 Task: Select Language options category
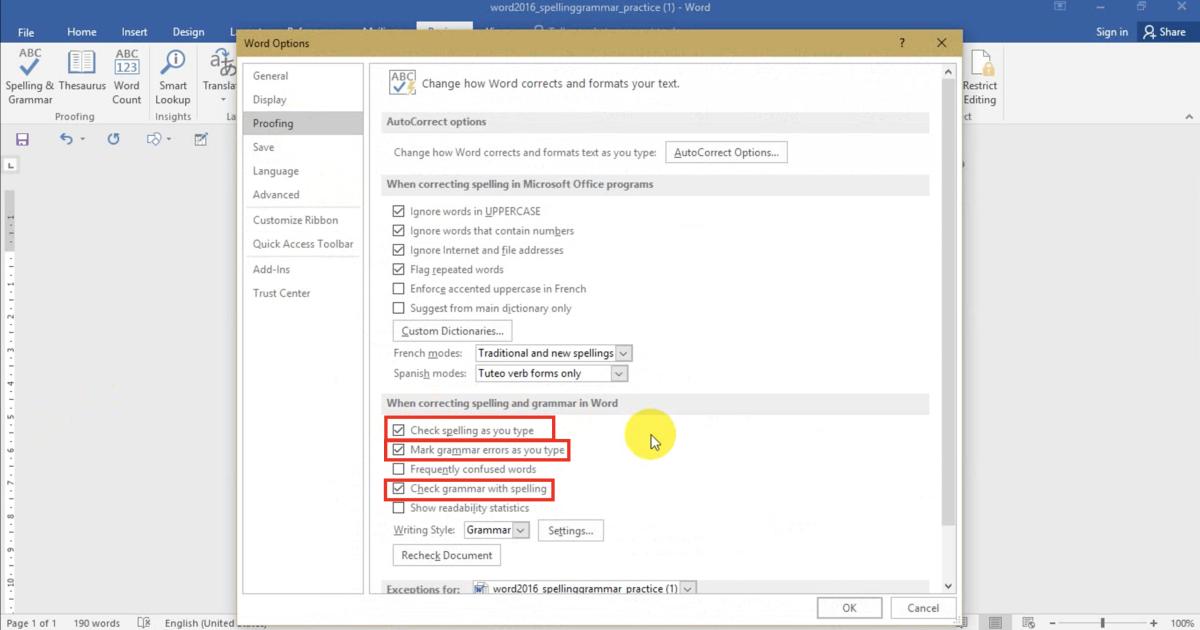tap(302, 171)
